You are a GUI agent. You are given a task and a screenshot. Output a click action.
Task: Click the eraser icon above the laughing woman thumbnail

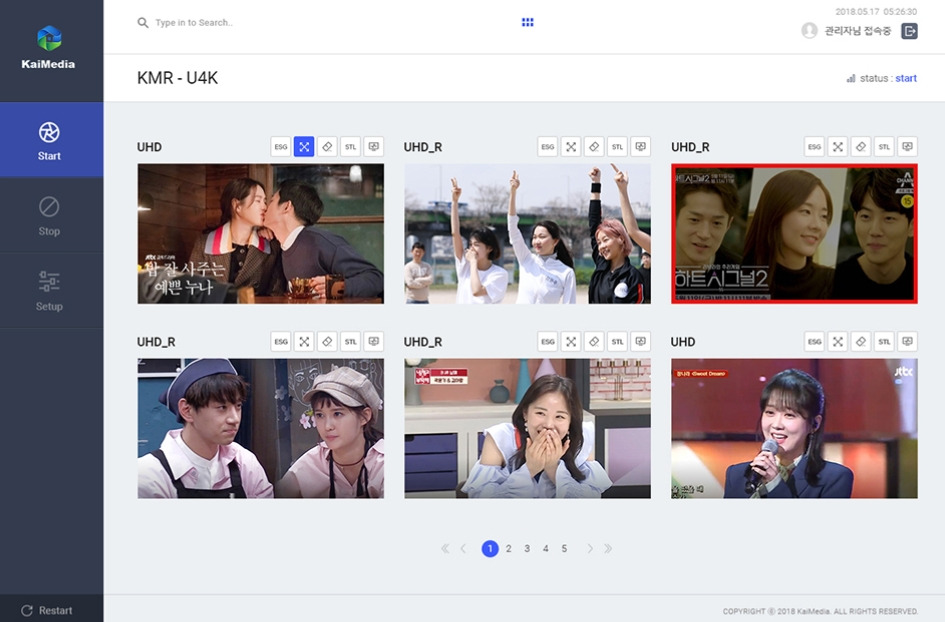594,342
